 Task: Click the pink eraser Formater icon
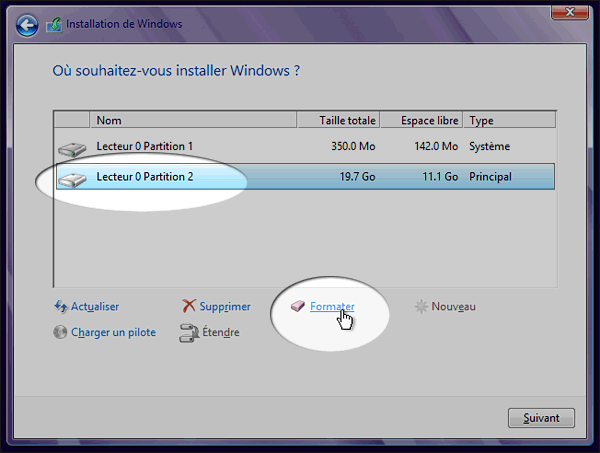297,306
